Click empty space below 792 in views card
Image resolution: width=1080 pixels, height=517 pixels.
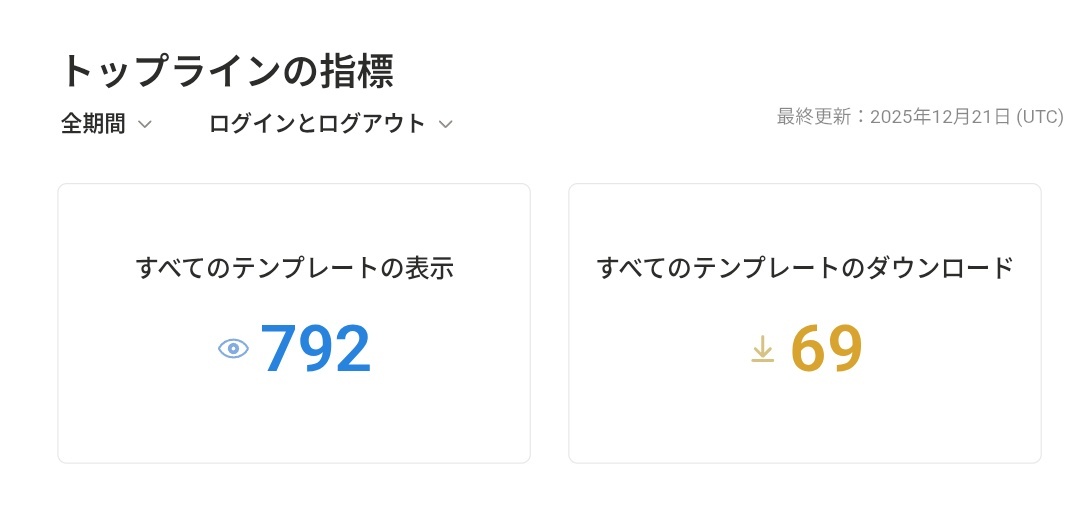tap(294, 422)
